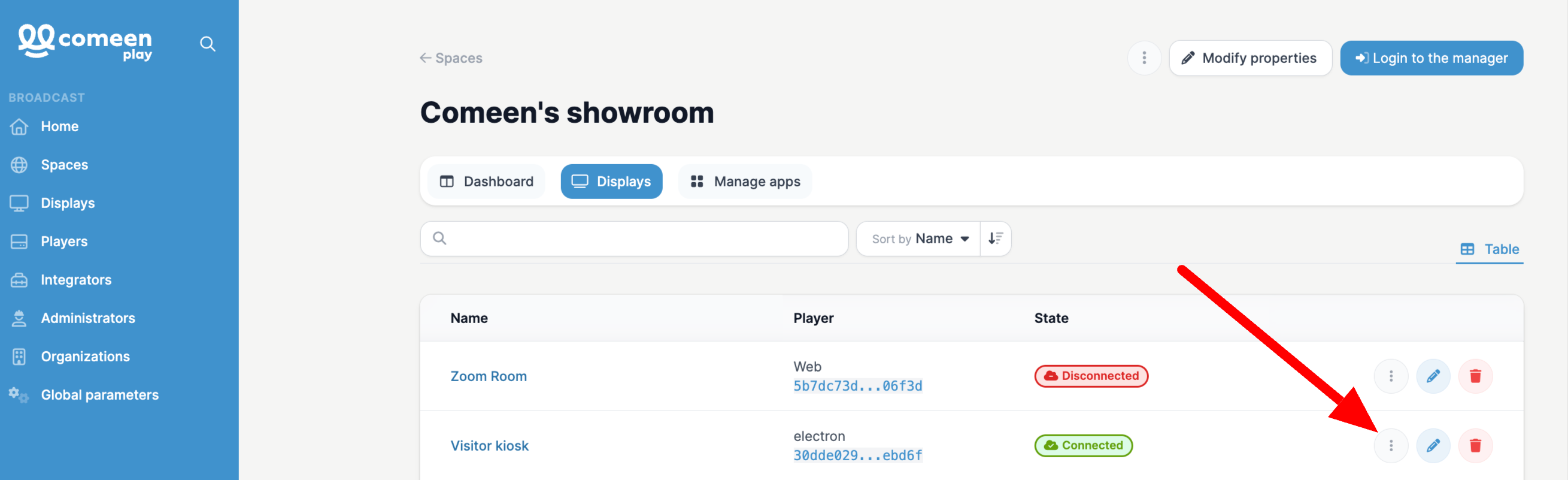Delete the Visitor kiosk display
The height and width of the screenshot is (480, 1568).
point(1475,446)
